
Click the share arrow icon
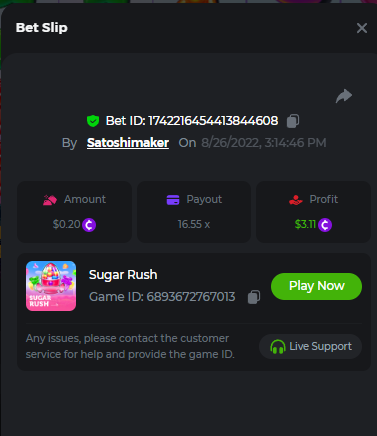[x=344, y=96]
